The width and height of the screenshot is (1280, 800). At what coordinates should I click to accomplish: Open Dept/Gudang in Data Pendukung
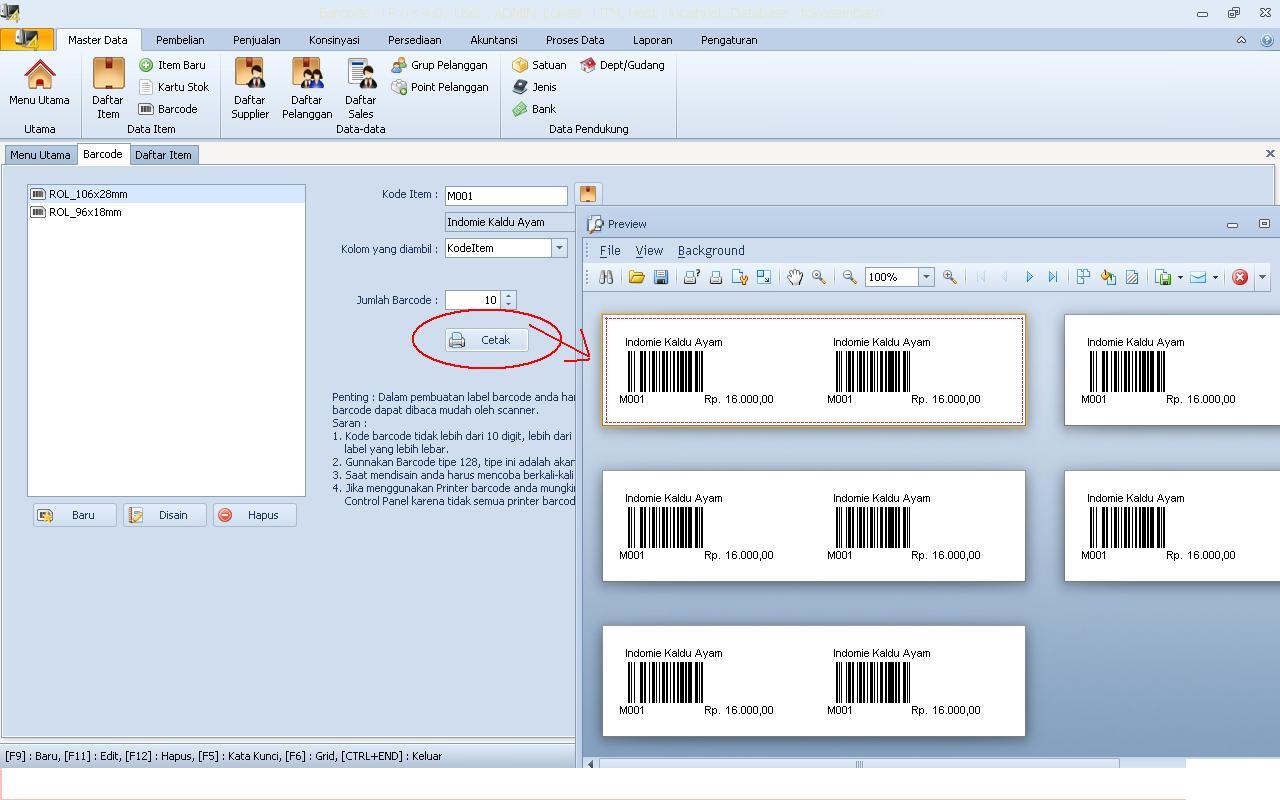(x=622, y=65)
